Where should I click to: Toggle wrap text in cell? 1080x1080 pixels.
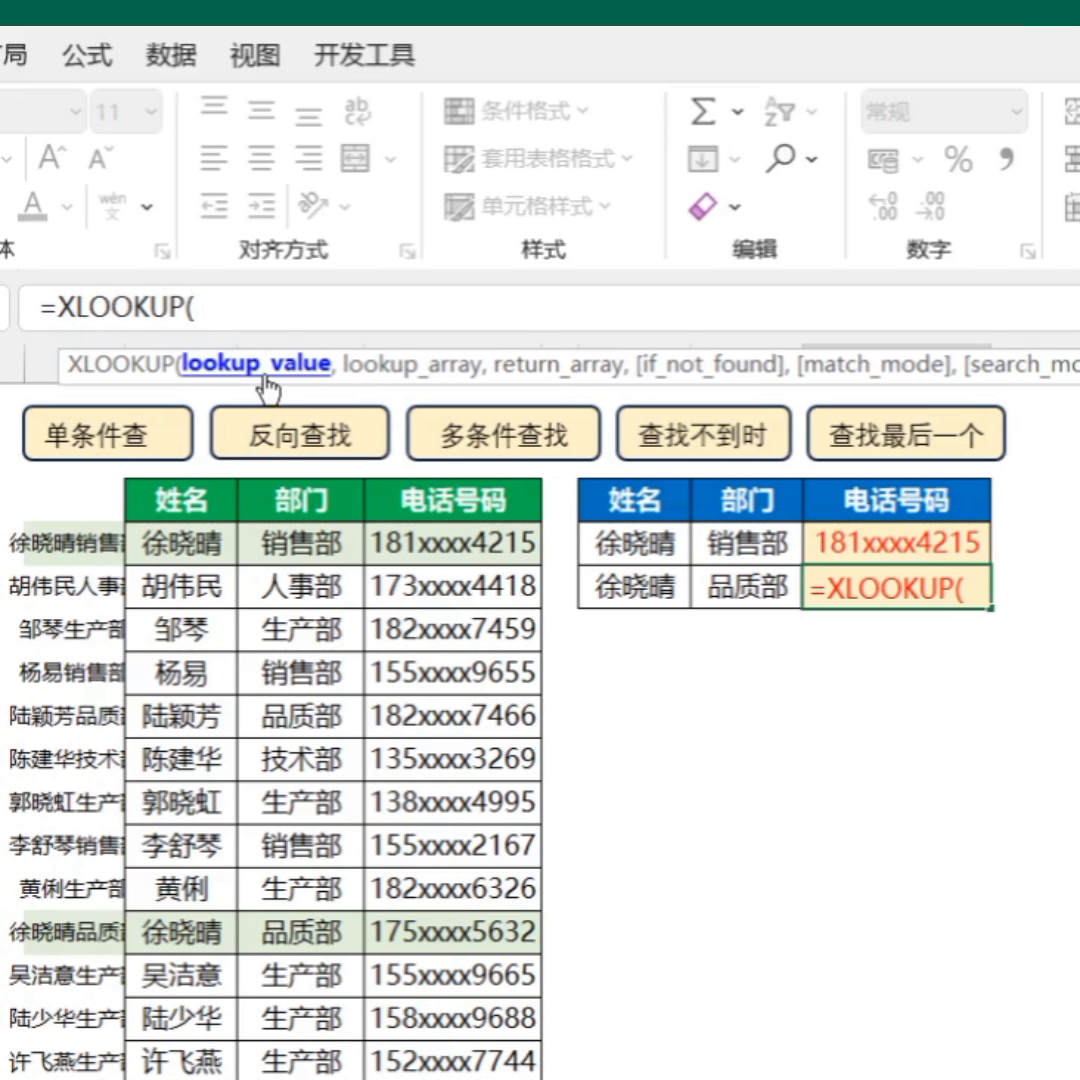click(357, 111)
